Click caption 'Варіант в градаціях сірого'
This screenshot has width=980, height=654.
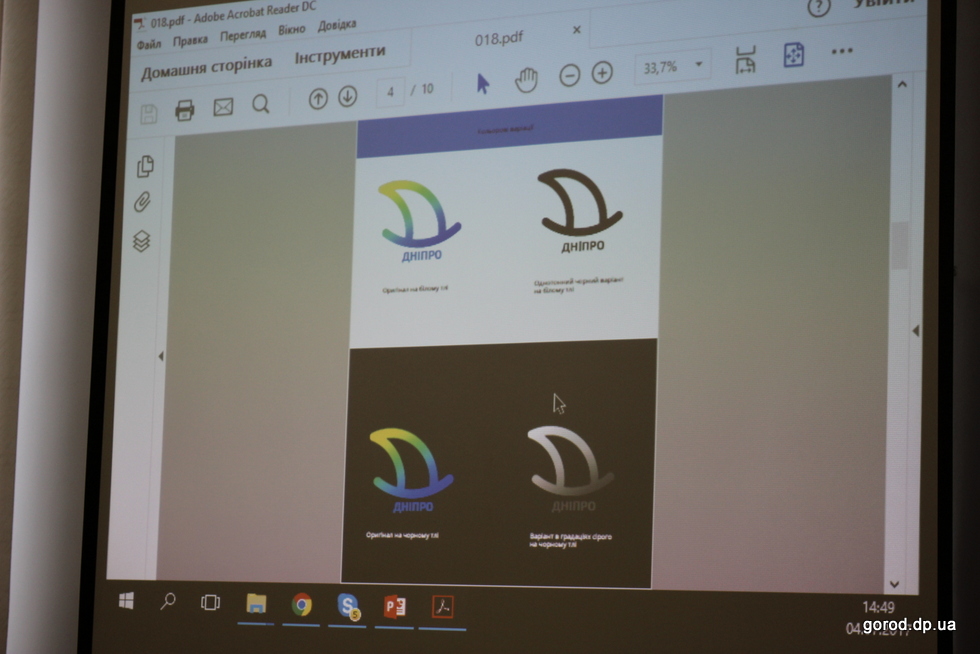(x=571, y=536)
